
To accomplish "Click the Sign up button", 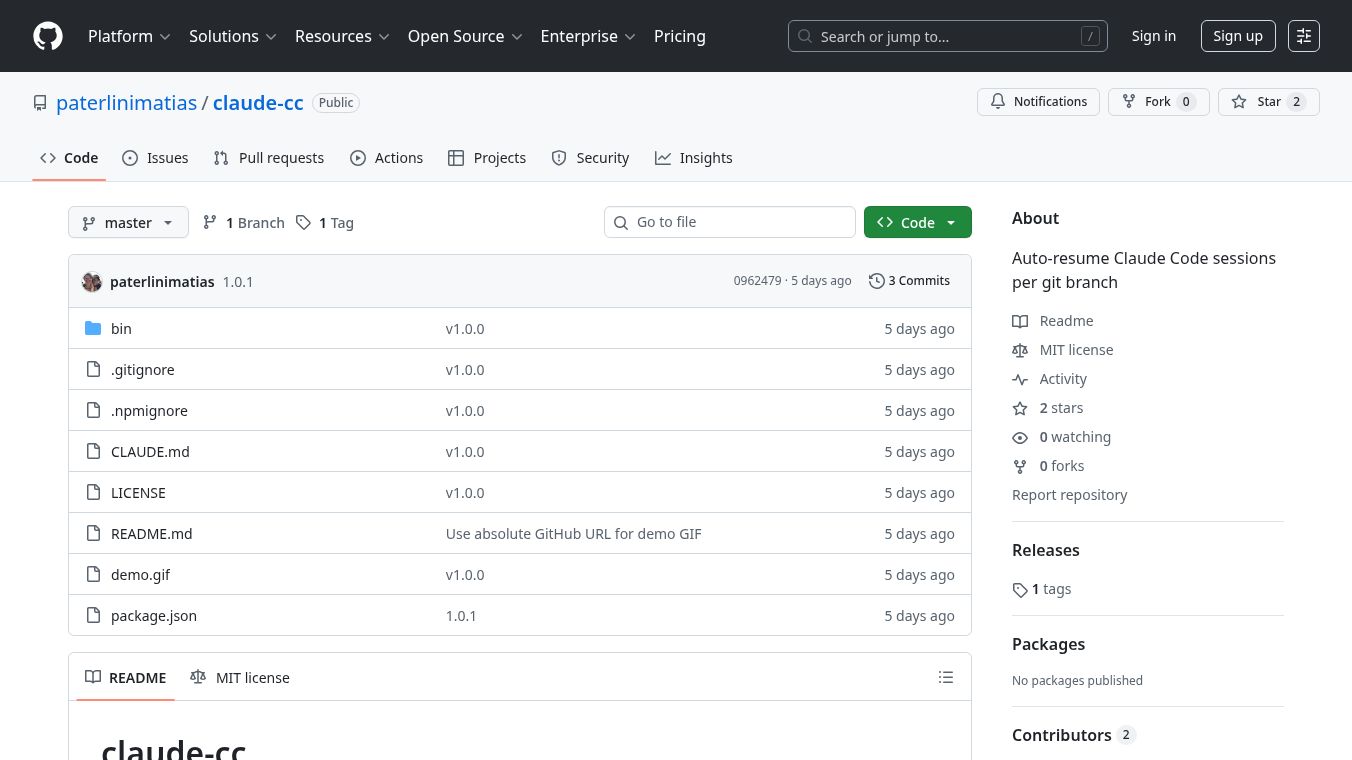I will (1237, 36).
